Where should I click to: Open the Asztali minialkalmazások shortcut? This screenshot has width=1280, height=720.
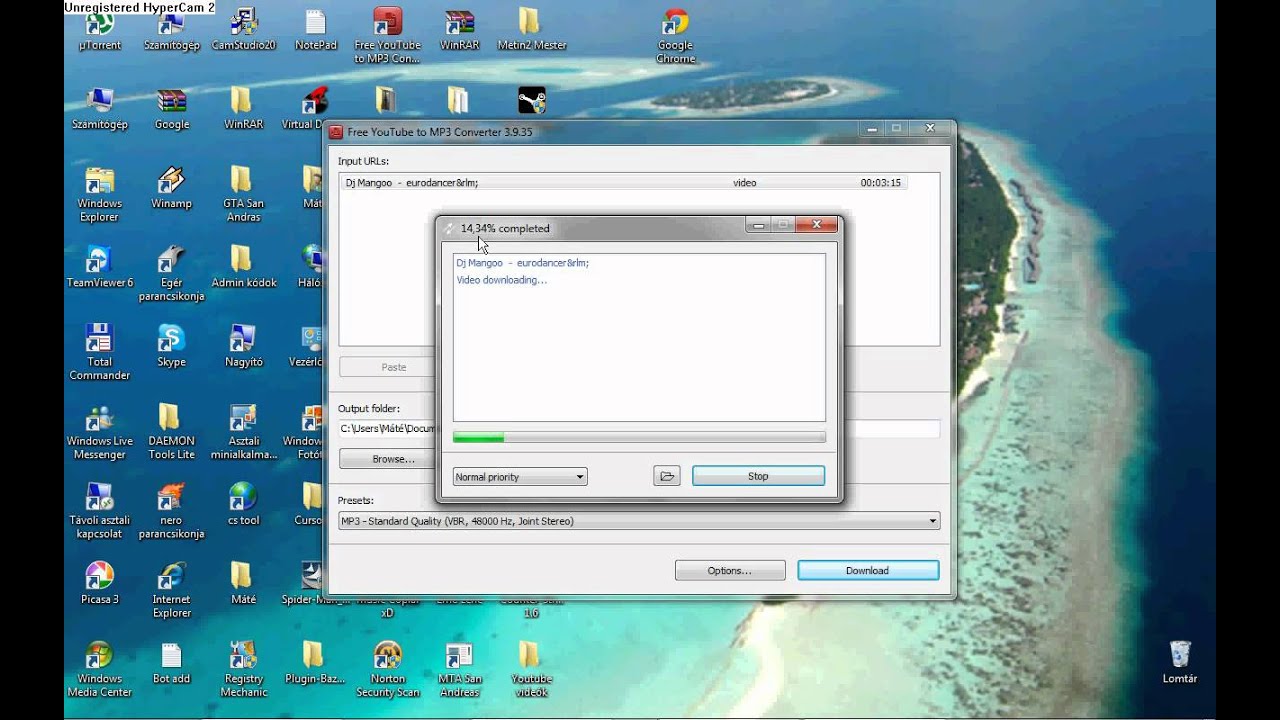[x=243, y=432]
